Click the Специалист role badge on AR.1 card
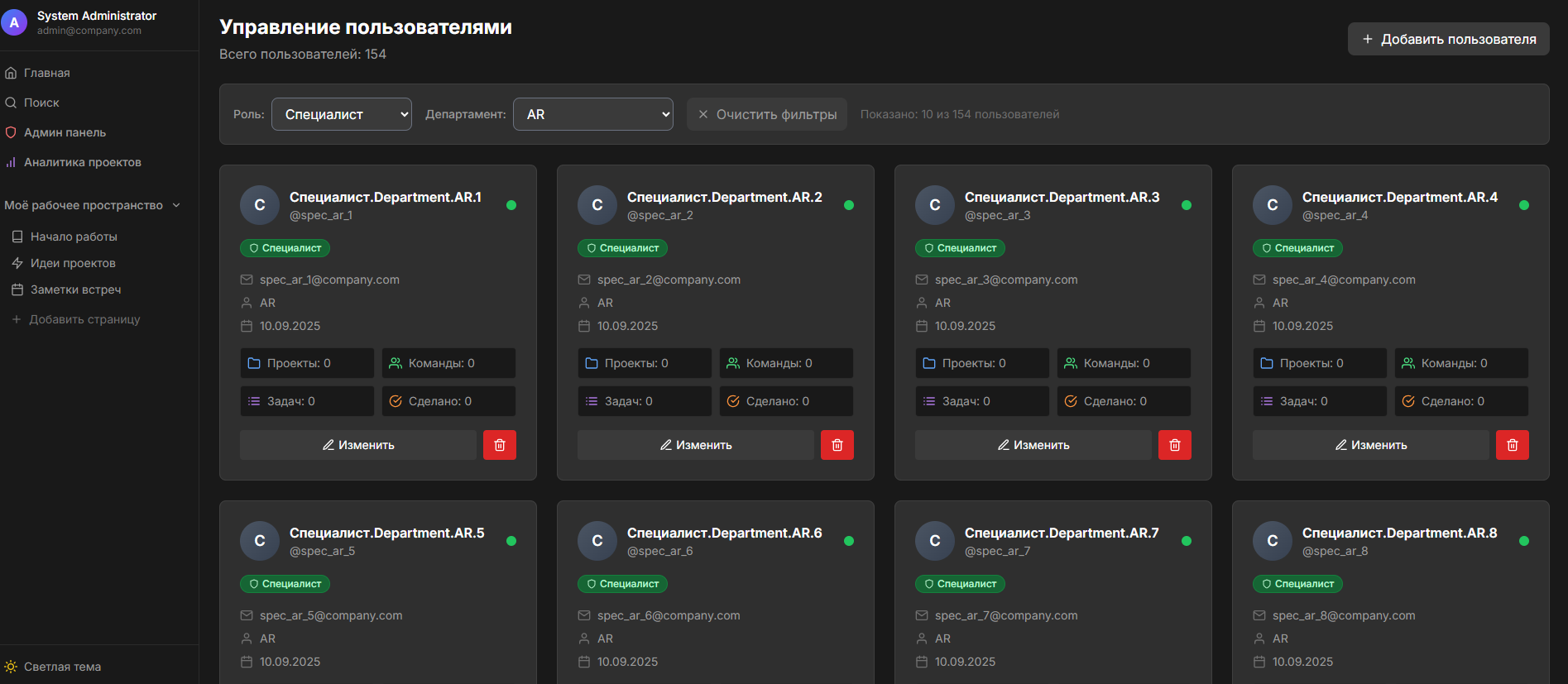 285,248
